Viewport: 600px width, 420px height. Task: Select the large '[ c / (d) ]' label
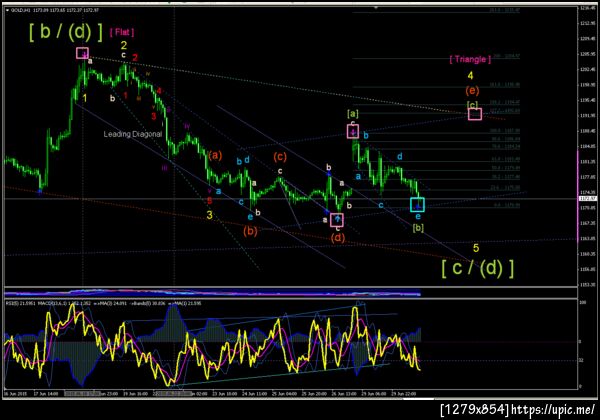[478, 268]
